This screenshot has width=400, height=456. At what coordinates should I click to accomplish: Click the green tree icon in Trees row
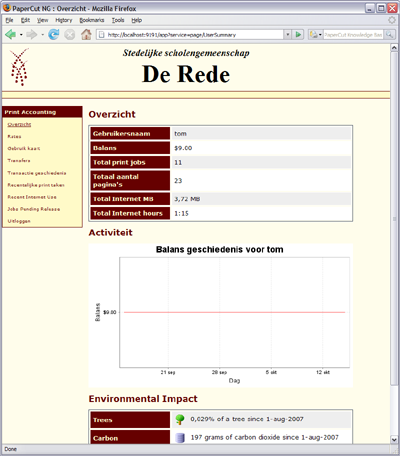click(x=180, y=419)
